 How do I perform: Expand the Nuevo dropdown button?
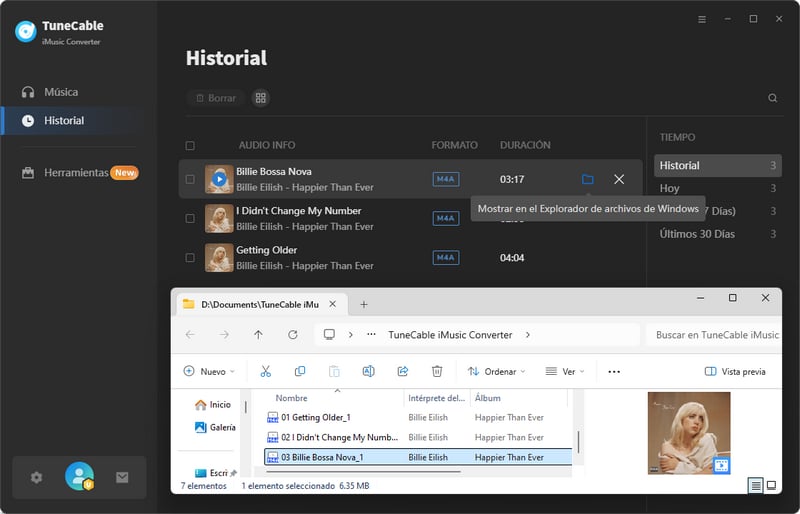pyautogui.click(x=209, y=371)
